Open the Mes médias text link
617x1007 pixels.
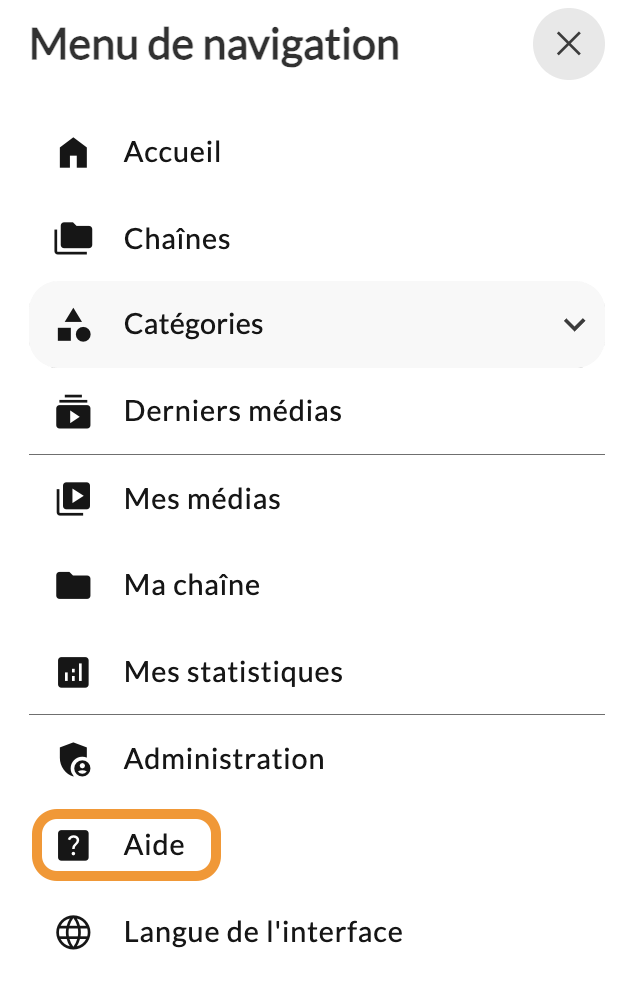(202, 499)
